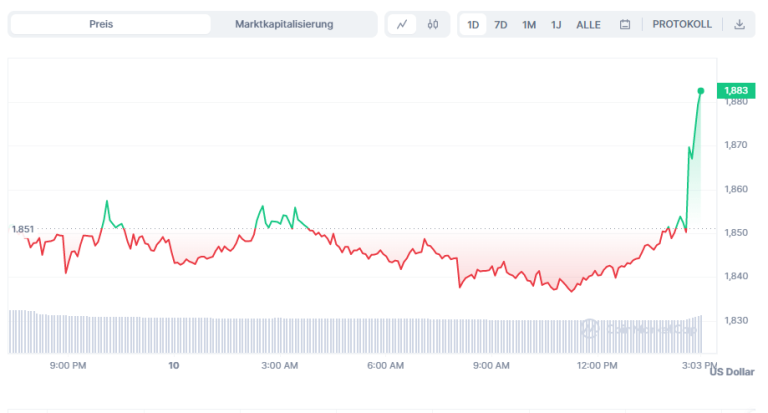Click the download chart icon
Screen dimensions: 768x413
pyautogui.click(x=739, y=24)
